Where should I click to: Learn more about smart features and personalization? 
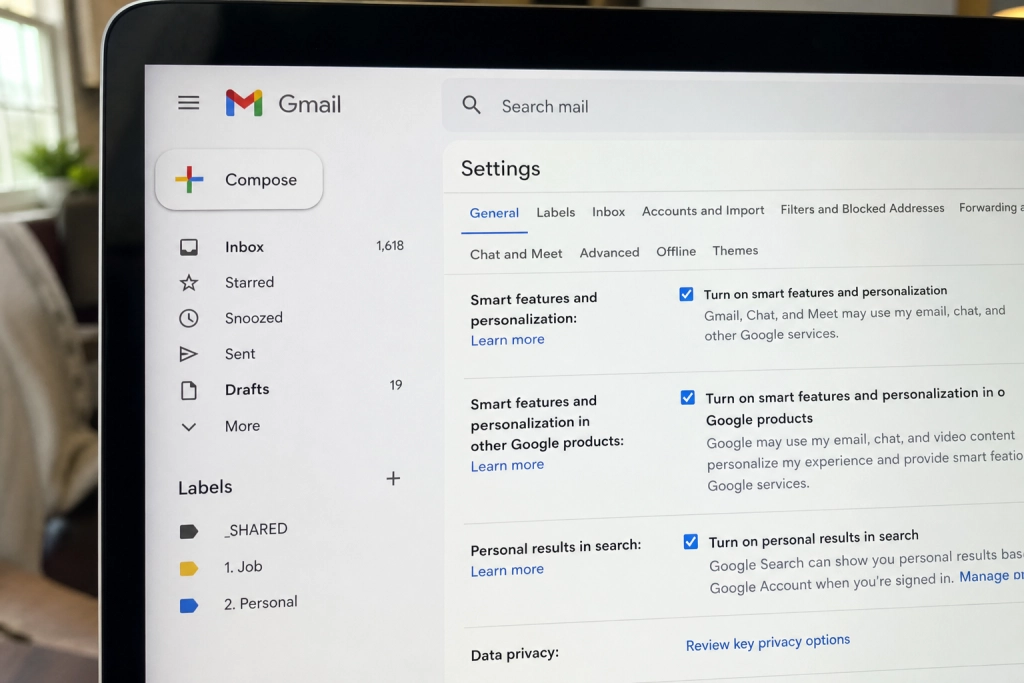point(507,340)
